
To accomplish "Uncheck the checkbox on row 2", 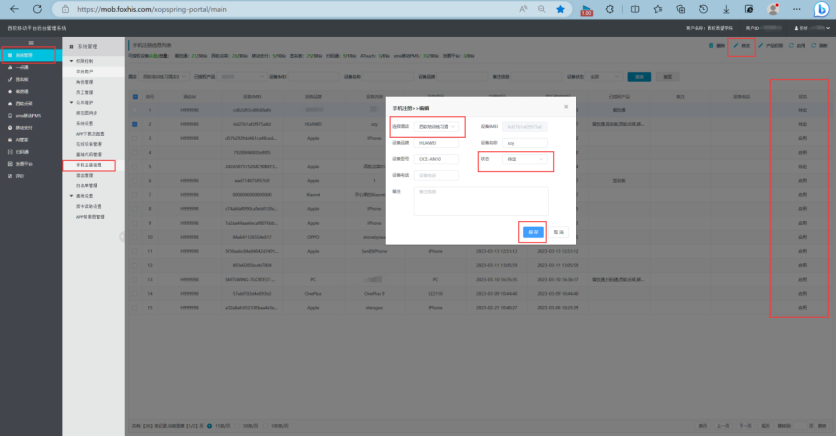I will (x=136, y=125).
